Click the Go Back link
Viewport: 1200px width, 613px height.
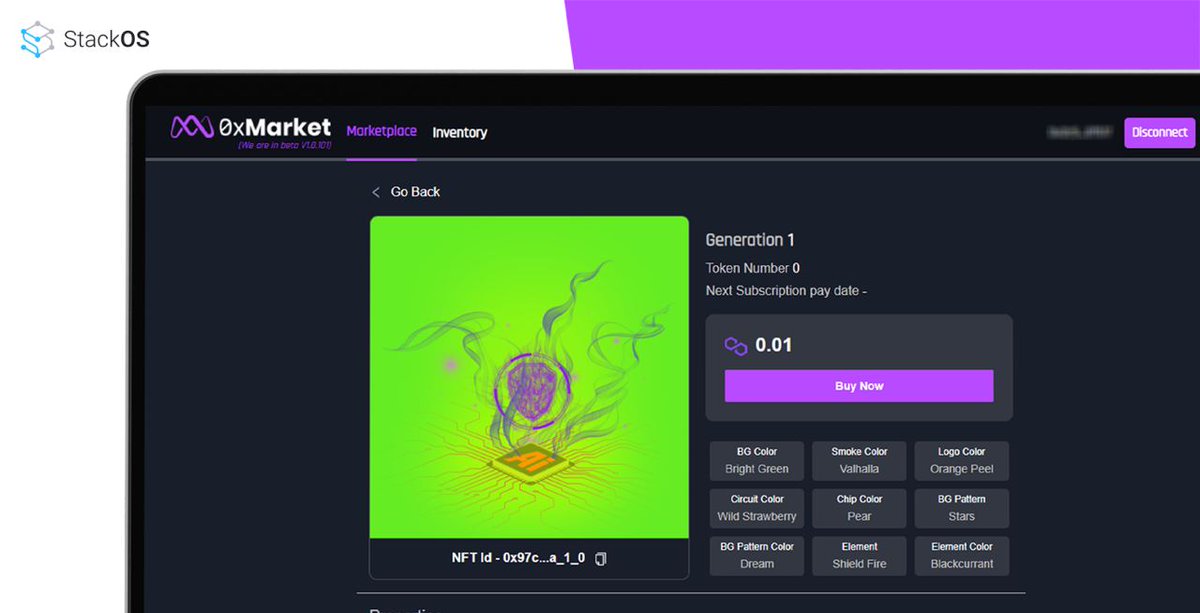[415, 192]
